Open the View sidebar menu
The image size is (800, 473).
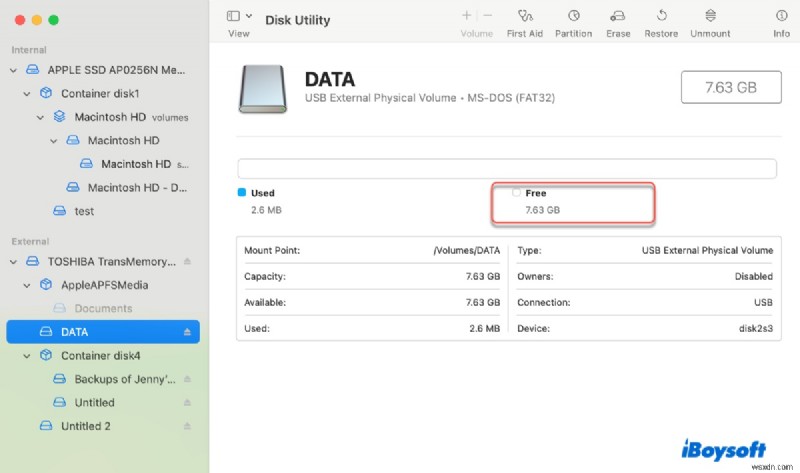(x=239, y=16)
